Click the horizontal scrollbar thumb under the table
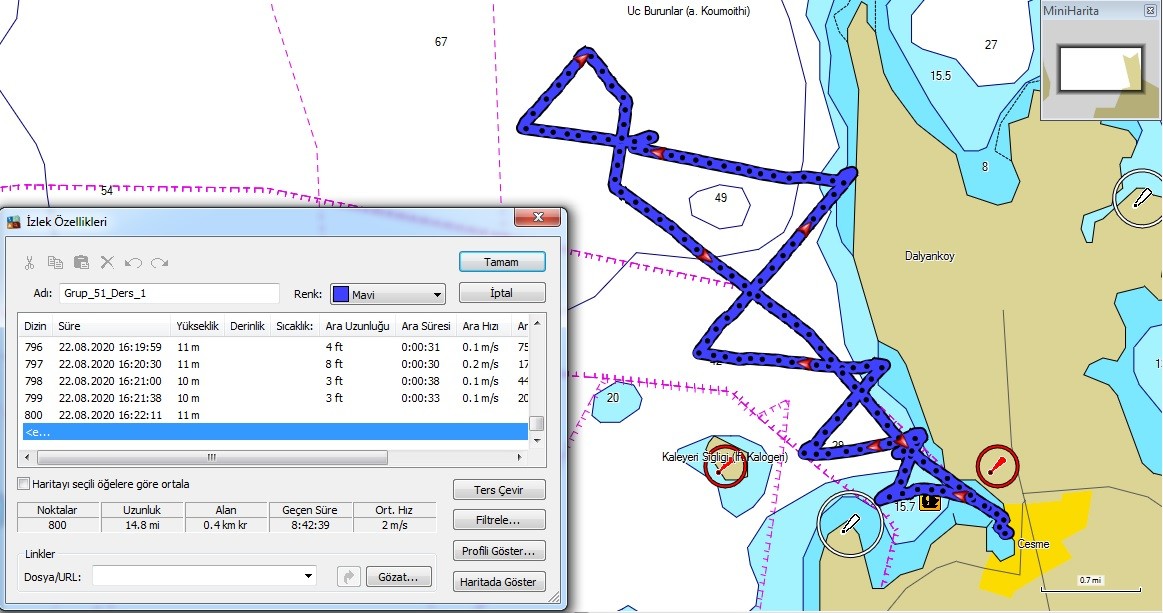This screenshot has height=613, width=1163. tap(212, 457)
